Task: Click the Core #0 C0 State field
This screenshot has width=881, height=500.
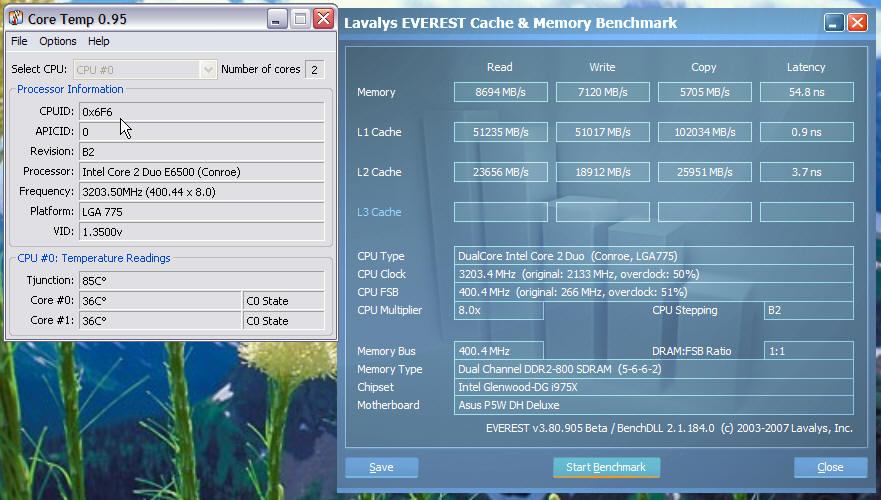Action: click(x=284, y=301)
